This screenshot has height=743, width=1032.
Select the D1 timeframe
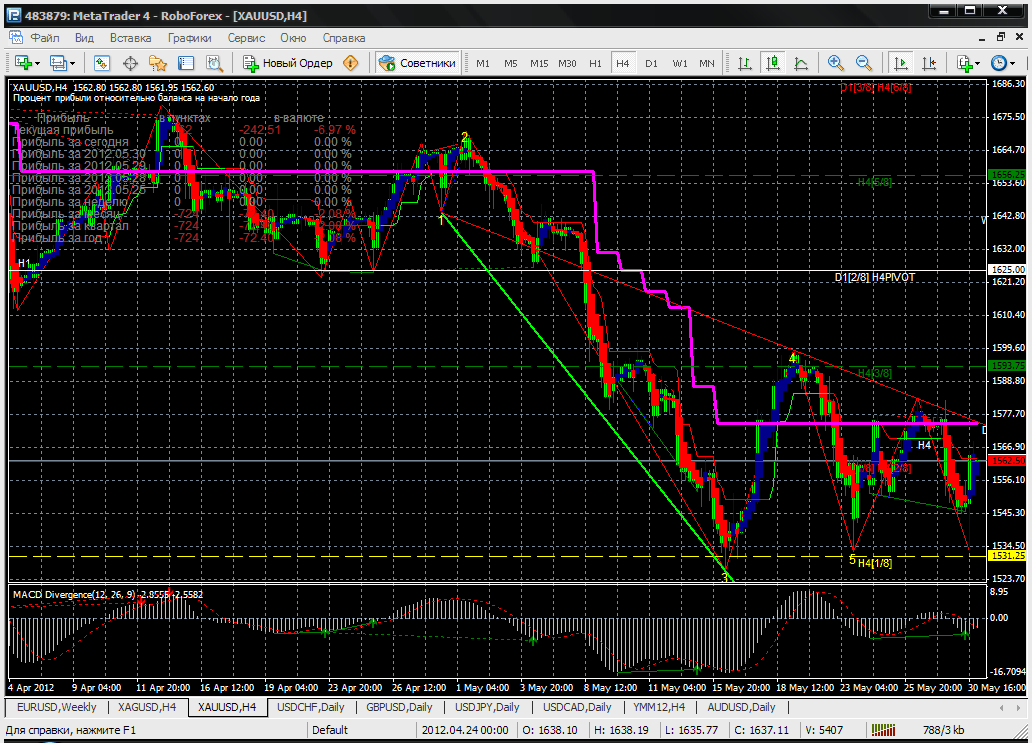point(651,63)
